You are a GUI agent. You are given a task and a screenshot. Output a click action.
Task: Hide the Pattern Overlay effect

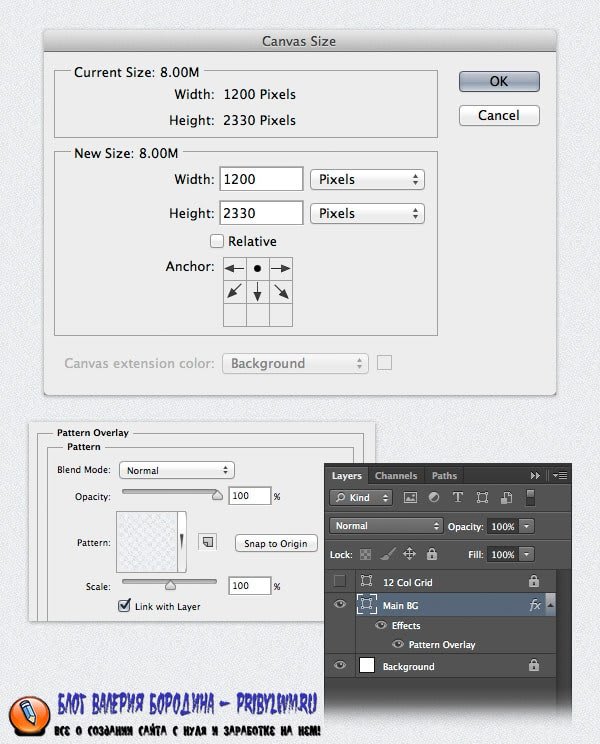(x=398, y=644)
